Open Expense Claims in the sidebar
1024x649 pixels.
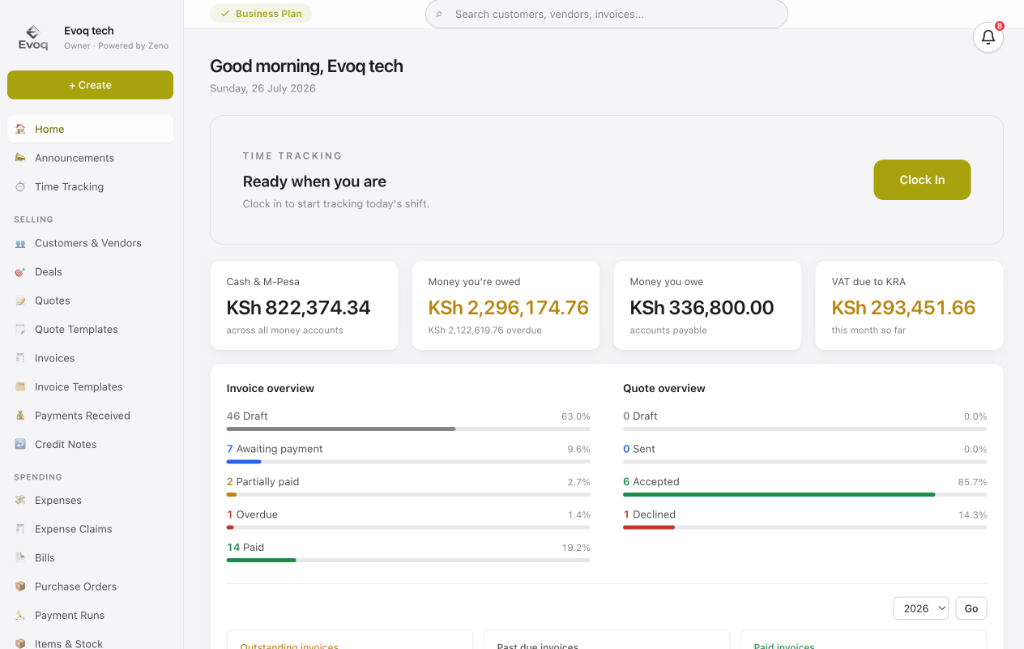point(90,529)
